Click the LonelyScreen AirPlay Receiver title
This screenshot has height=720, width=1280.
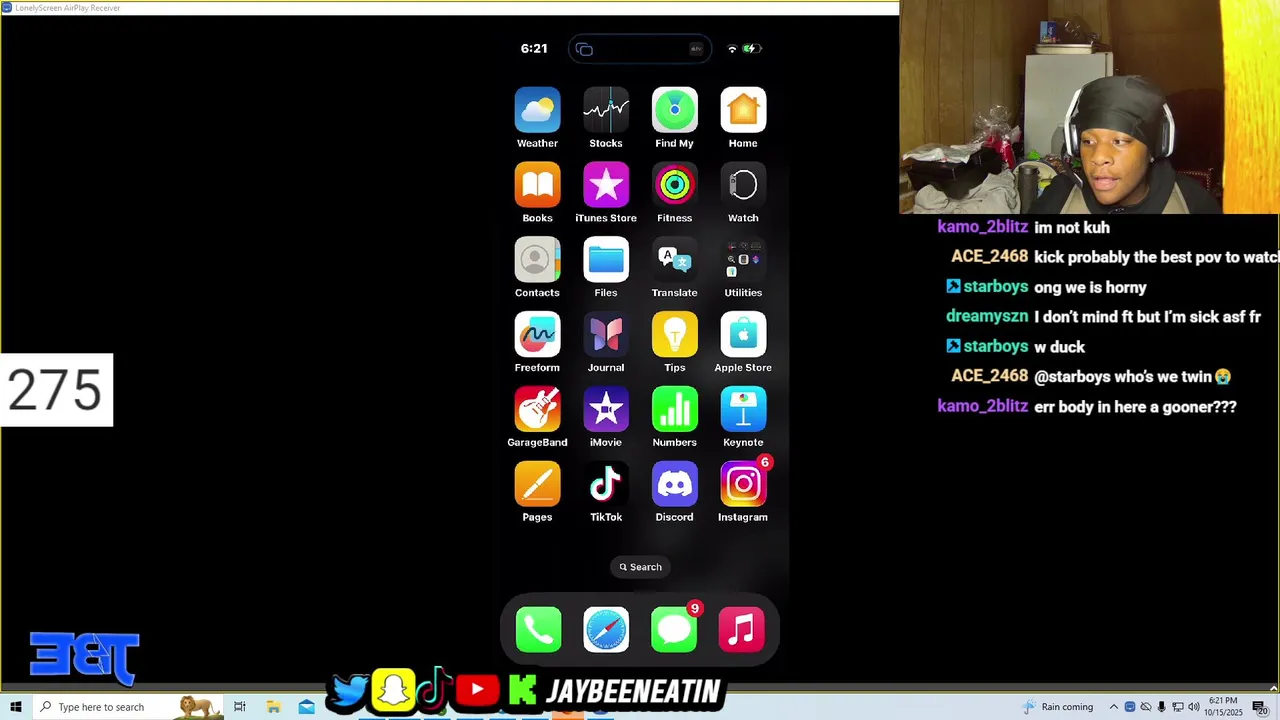point(67,8)
